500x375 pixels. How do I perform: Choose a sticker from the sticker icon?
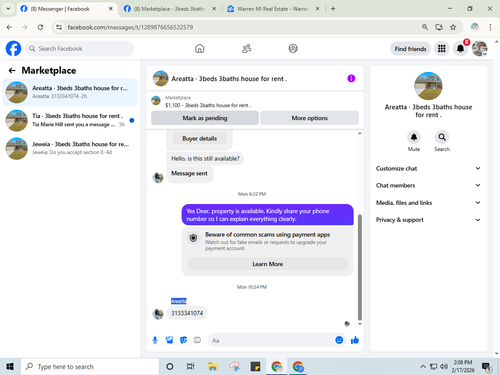coord(183,340)
